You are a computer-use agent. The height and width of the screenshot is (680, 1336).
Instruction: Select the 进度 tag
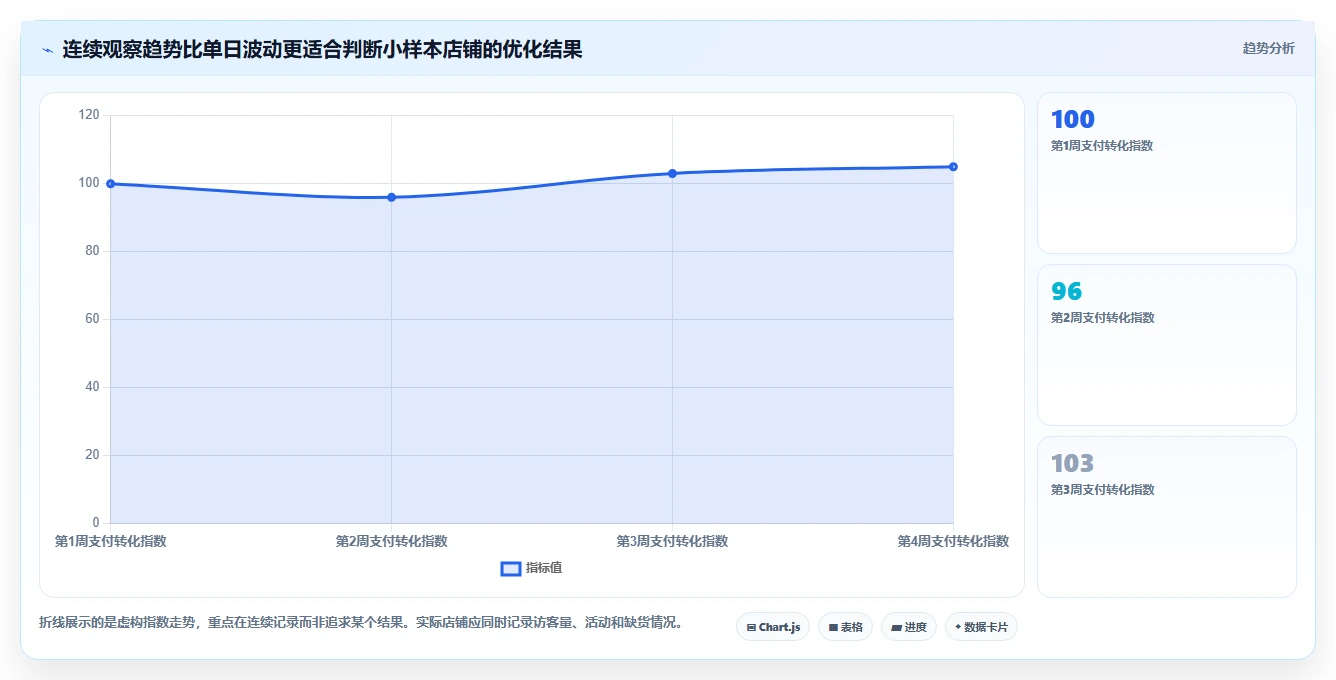[x=909, y=627]
